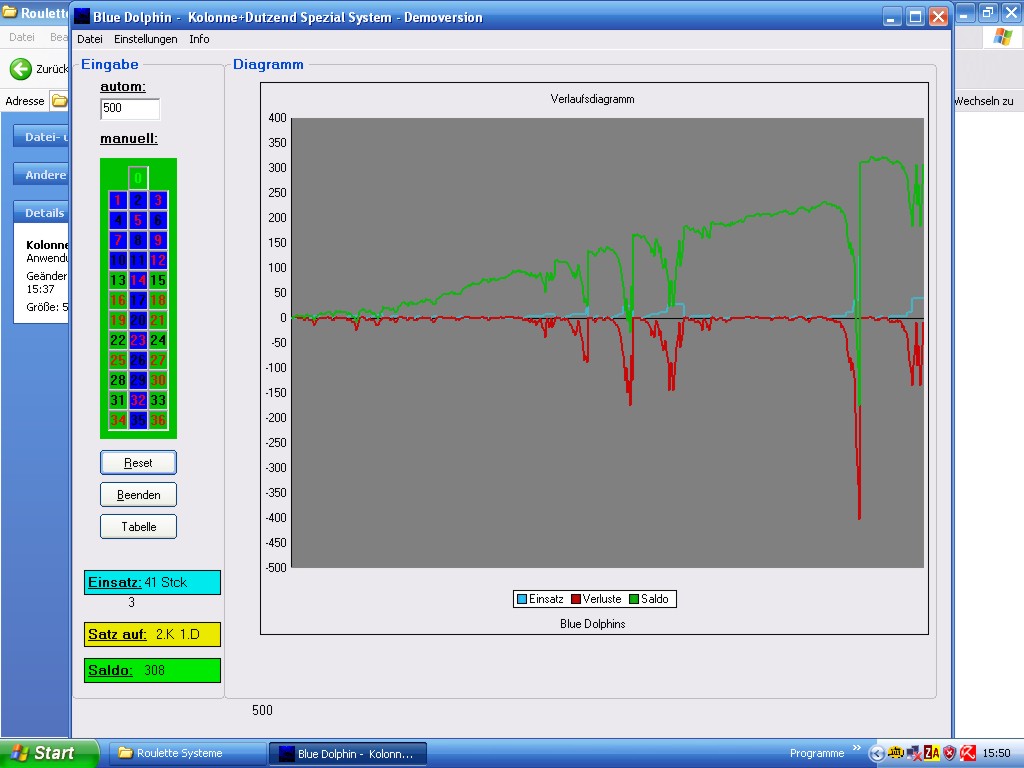Click the taskbar clock showing 15:50
1024x768 pixels.
(x=996, y=754)
